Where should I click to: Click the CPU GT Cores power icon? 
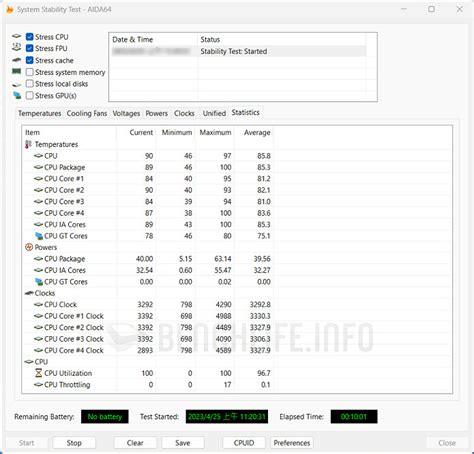click(x=39, y=282)
